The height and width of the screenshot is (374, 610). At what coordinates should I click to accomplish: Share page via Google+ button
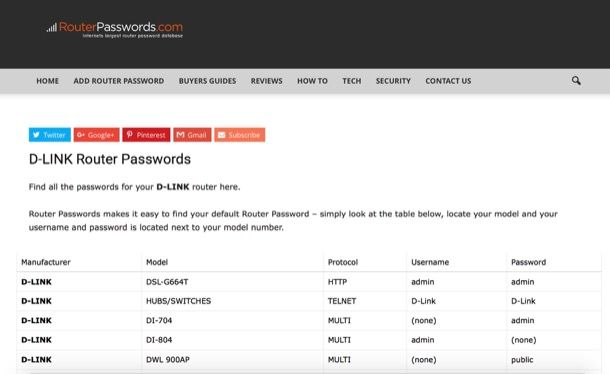pos(96,135)
